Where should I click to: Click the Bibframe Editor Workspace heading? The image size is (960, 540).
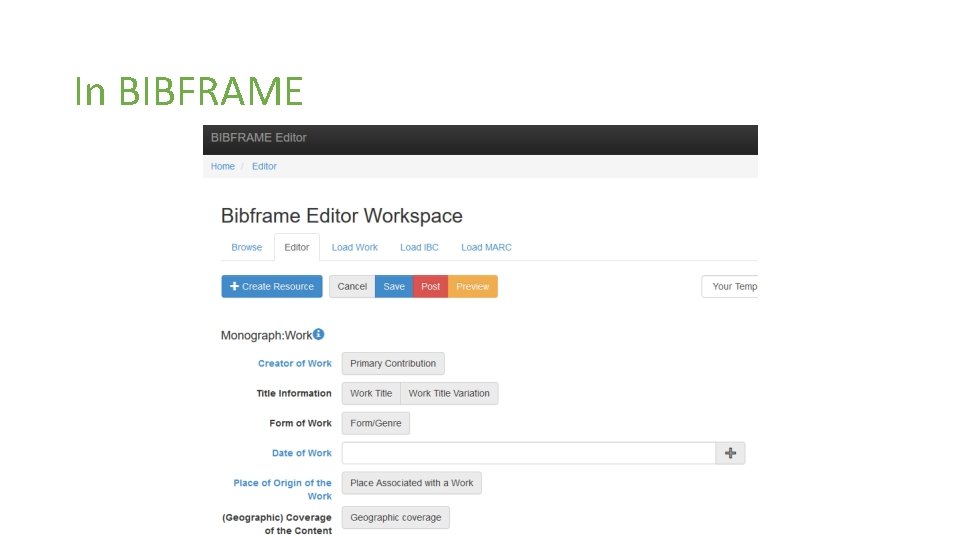342,216
